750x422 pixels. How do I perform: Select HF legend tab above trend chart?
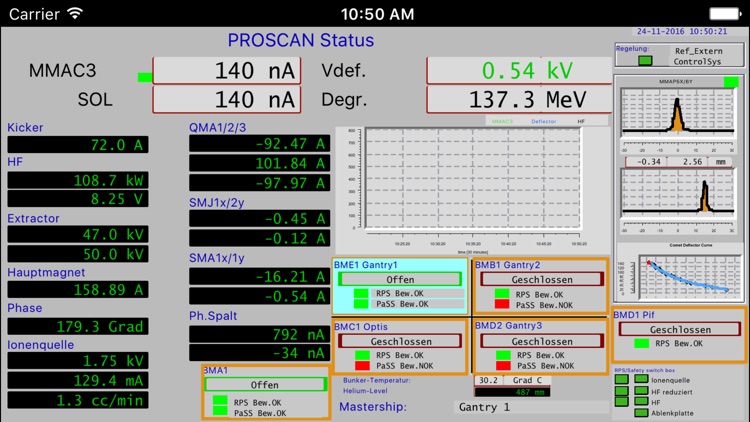point(581,122)
